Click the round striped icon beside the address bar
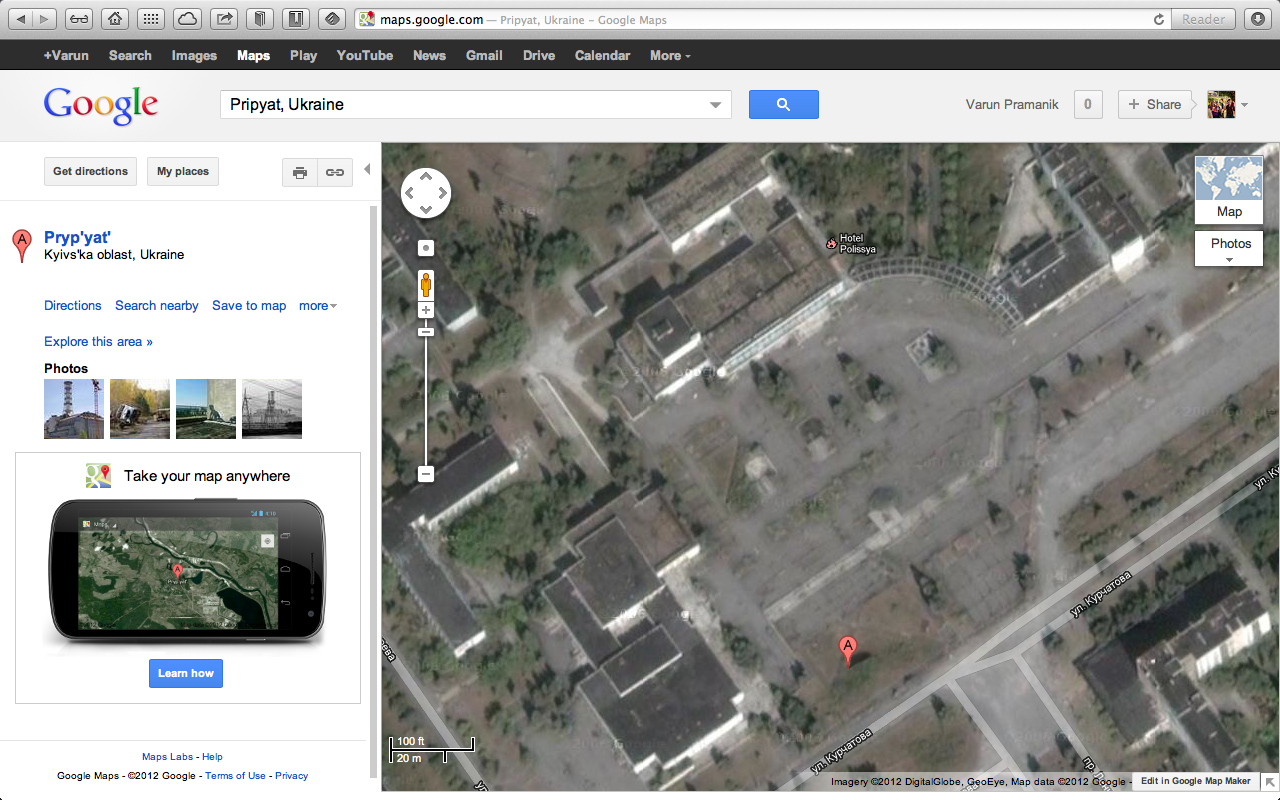The image size is (1280, 800). click(332, 19)
